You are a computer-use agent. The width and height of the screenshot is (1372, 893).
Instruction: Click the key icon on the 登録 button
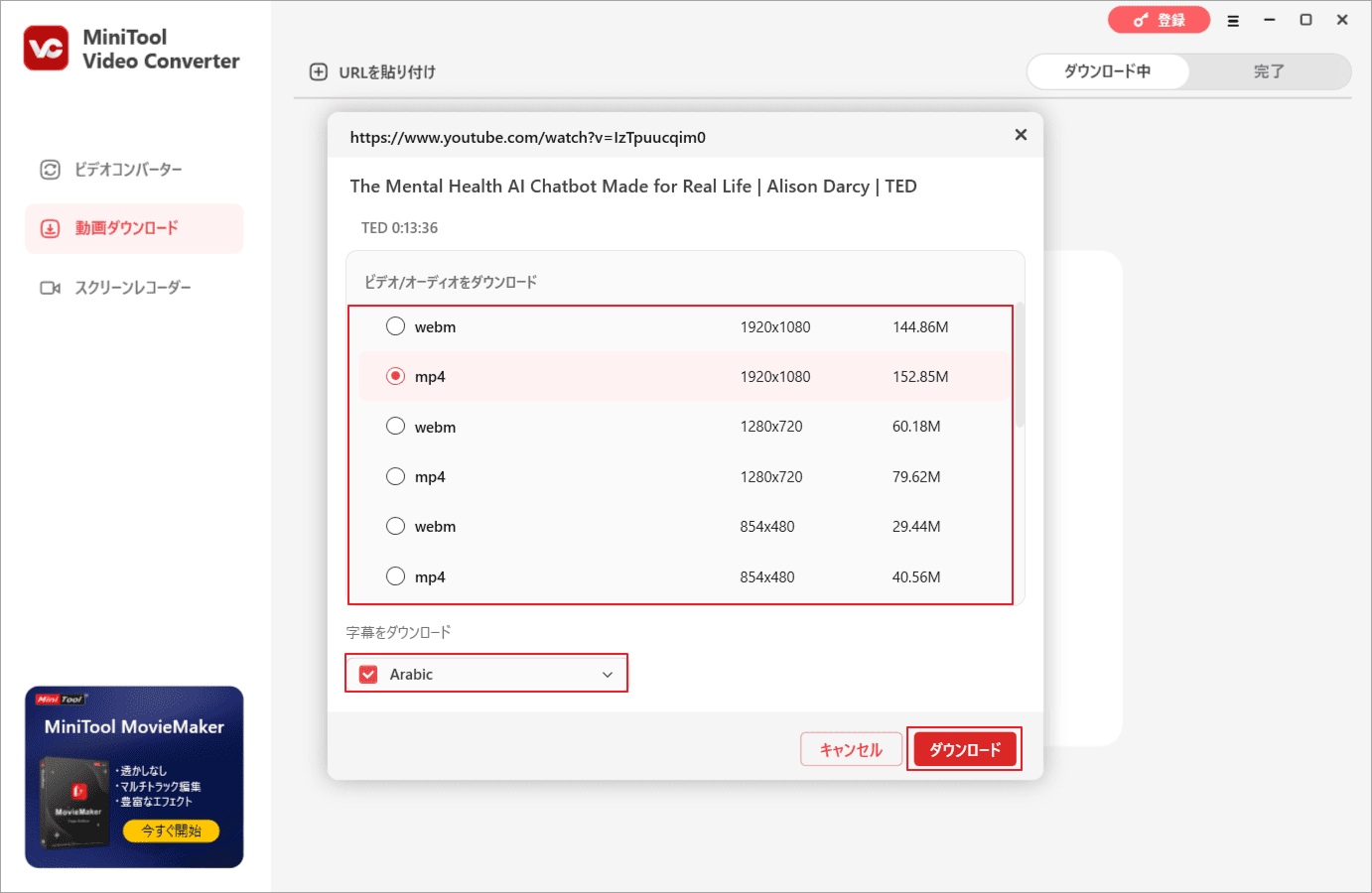(x=1141, y=20)
